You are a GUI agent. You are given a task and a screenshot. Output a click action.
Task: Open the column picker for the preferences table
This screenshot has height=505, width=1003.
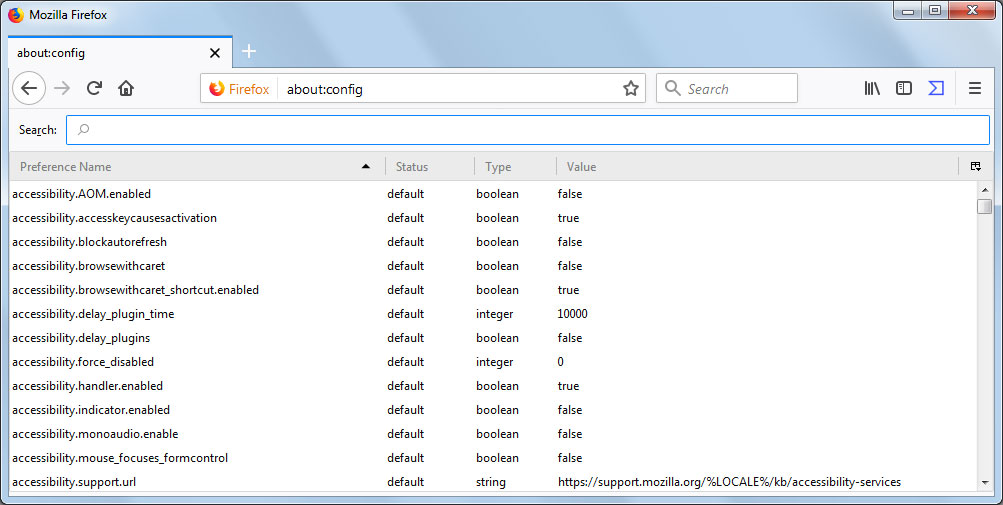point(975,167)
